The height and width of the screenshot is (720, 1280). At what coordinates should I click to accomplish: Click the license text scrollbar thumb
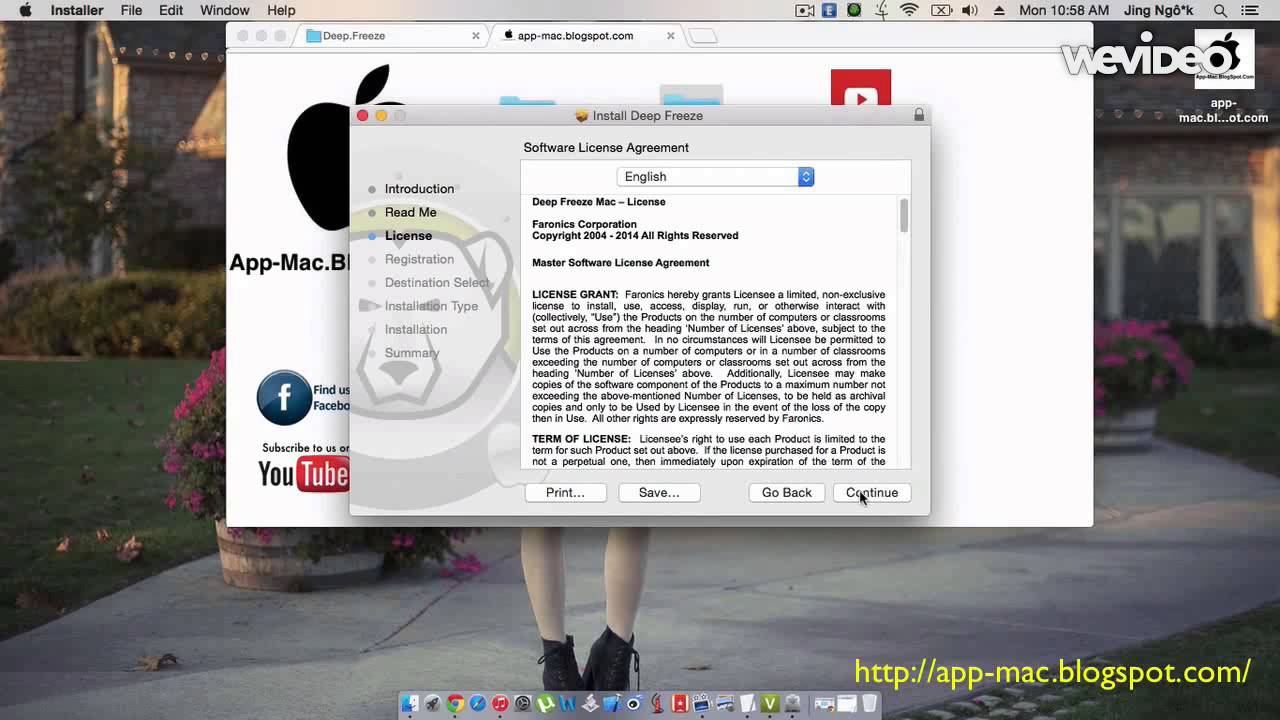[x=904, y=215]
